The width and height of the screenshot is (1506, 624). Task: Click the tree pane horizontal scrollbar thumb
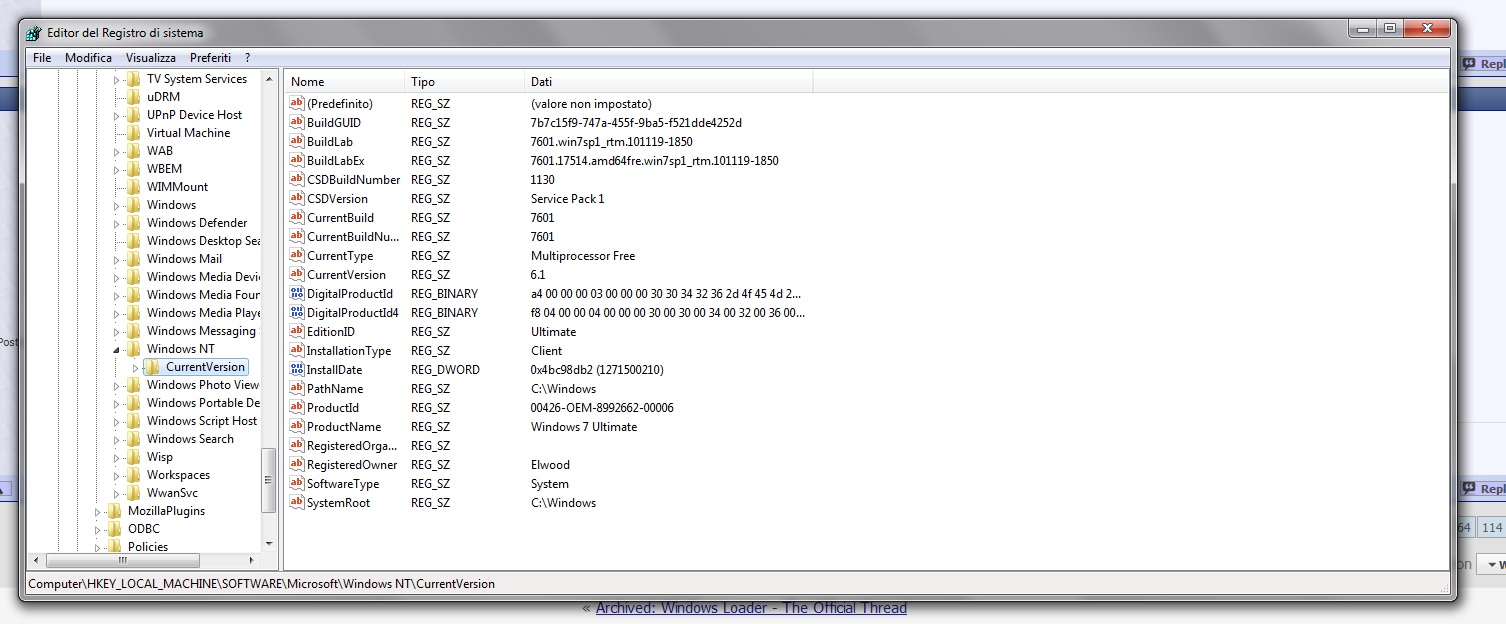coord(123,561)
